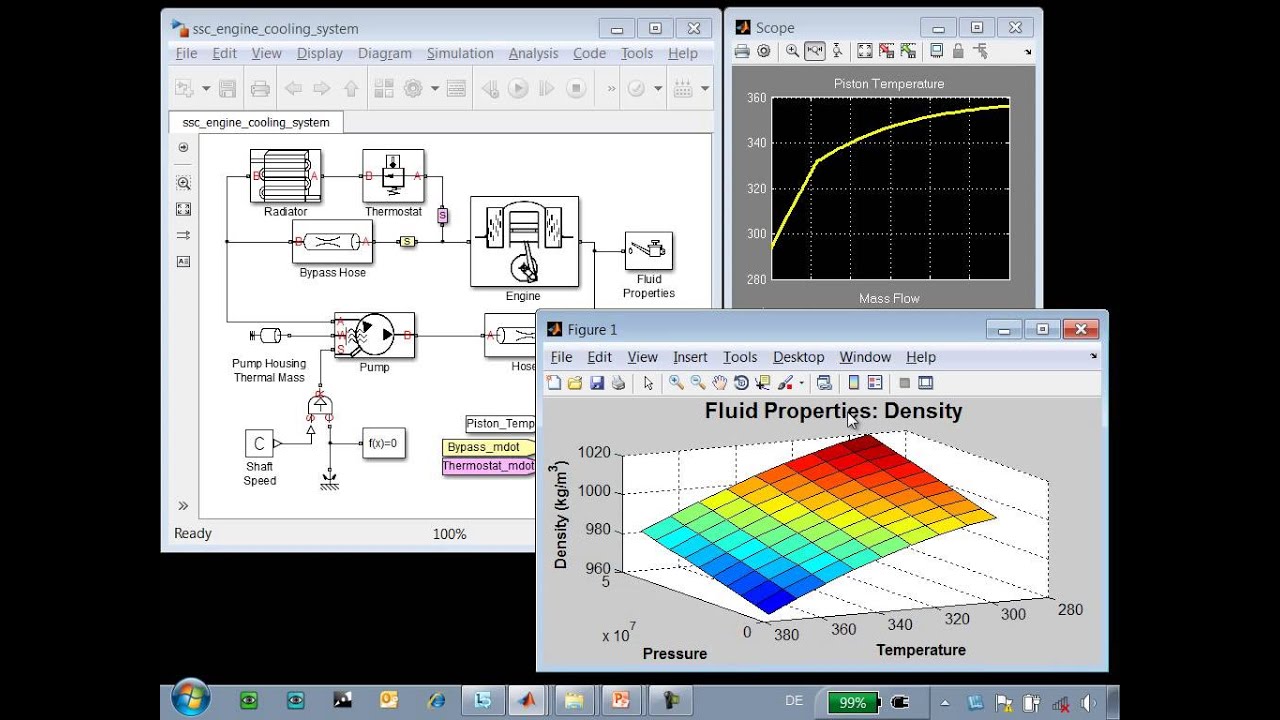Image resolution: width=1280 pixels, height=720 pixels.
Task: Expand the Simulink palette chevron at bottom-left
Action: [183, 506]
